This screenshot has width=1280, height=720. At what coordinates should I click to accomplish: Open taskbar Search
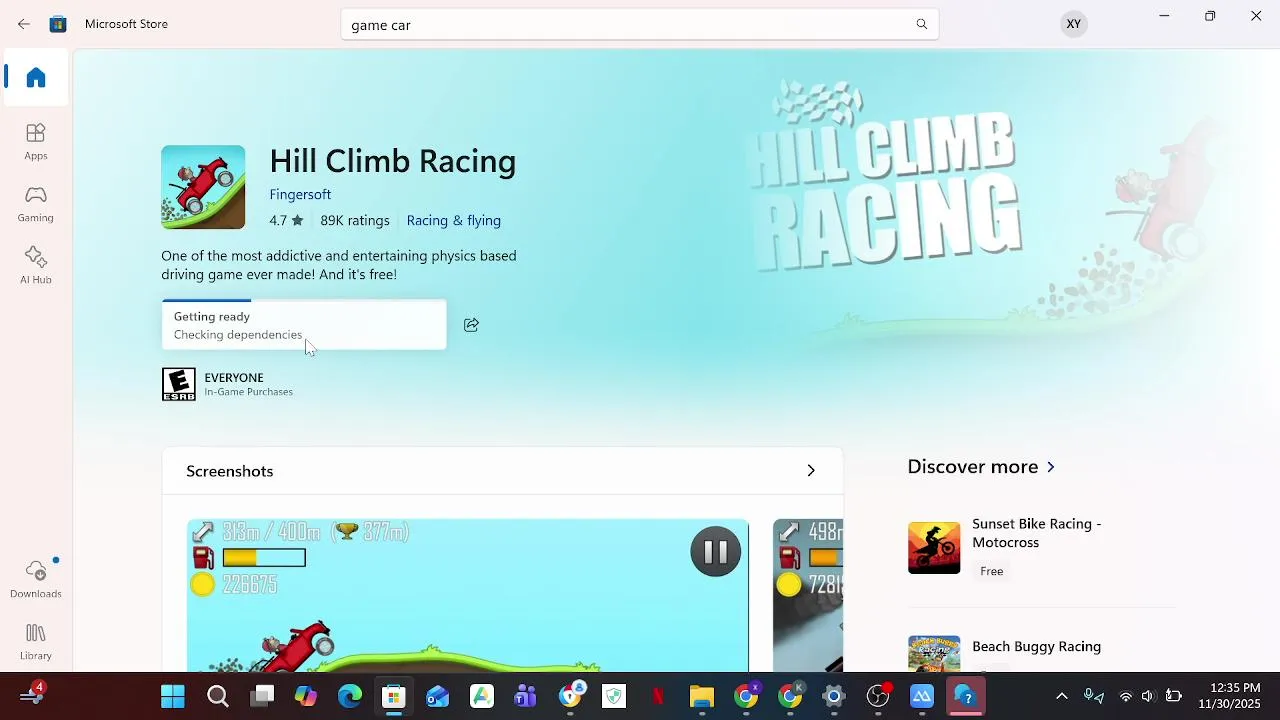[218, 696]
